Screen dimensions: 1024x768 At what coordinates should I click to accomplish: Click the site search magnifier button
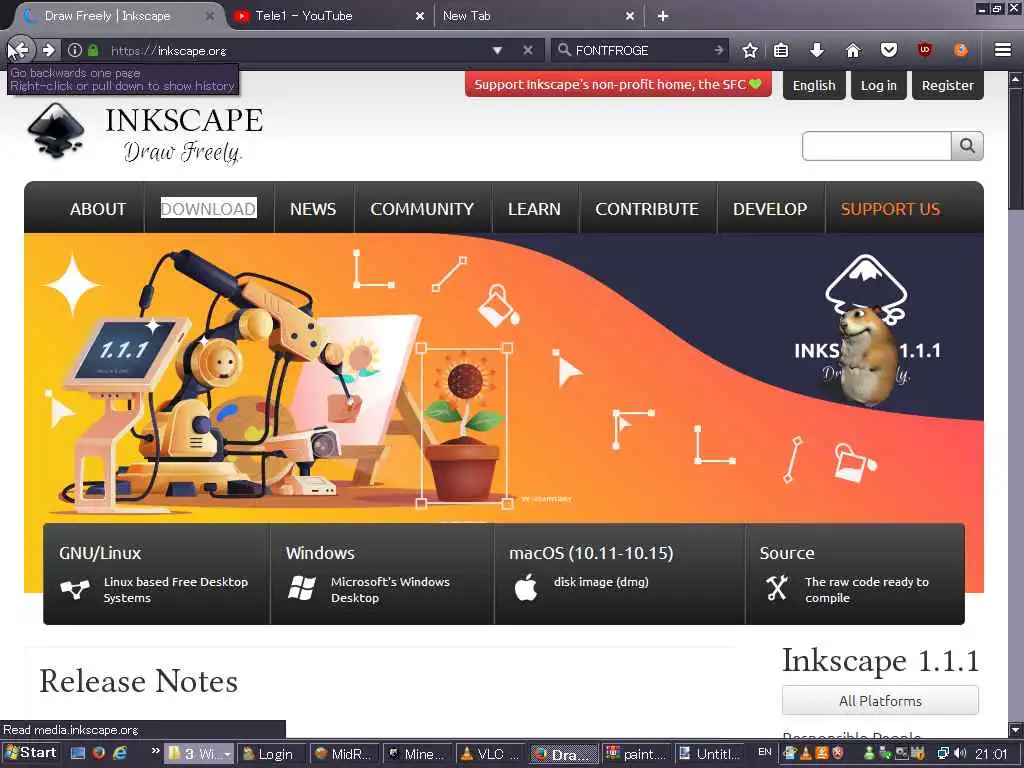[967, 146]
